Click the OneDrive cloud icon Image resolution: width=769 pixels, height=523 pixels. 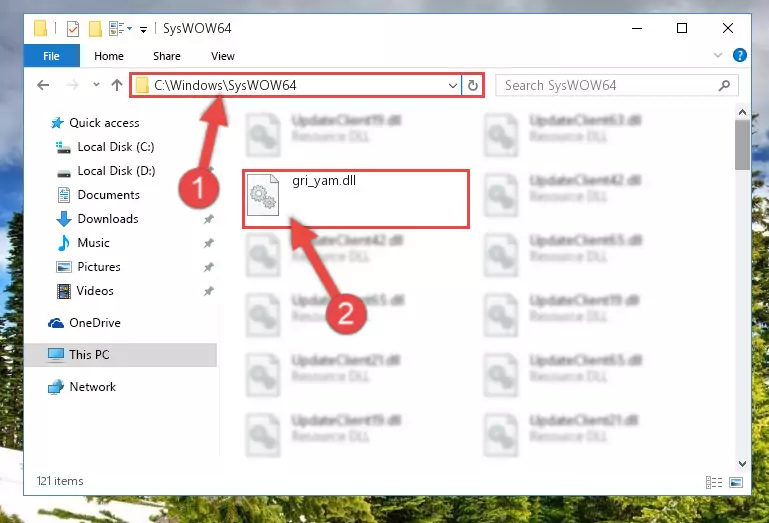point(56,323)
